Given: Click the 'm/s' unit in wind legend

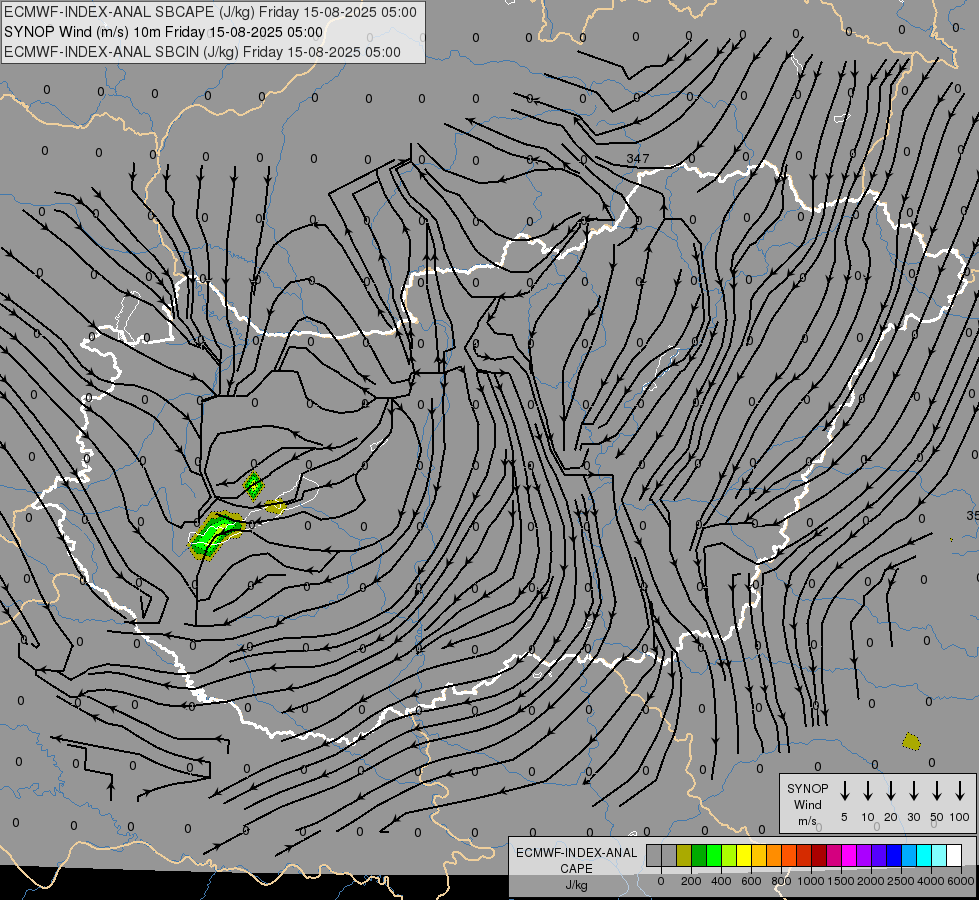Looking at the screenshot, I should point(807,821).
